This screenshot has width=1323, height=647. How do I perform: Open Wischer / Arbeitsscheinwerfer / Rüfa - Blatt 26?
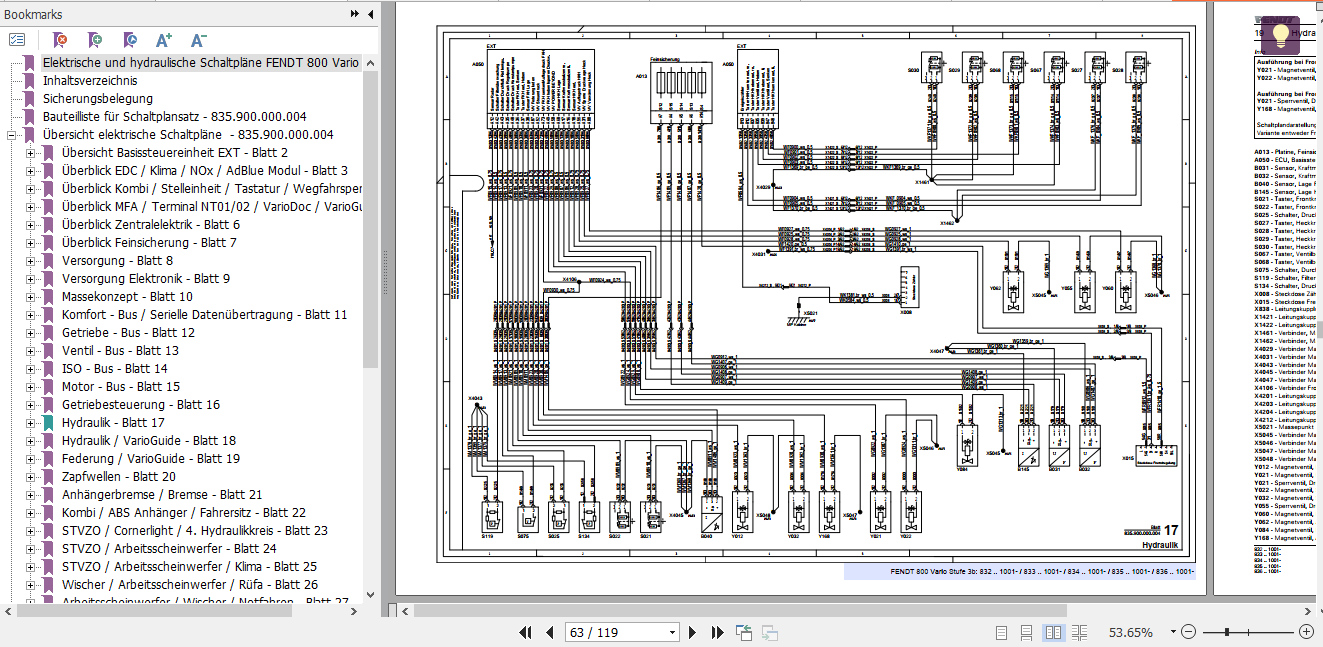(189, 585)
